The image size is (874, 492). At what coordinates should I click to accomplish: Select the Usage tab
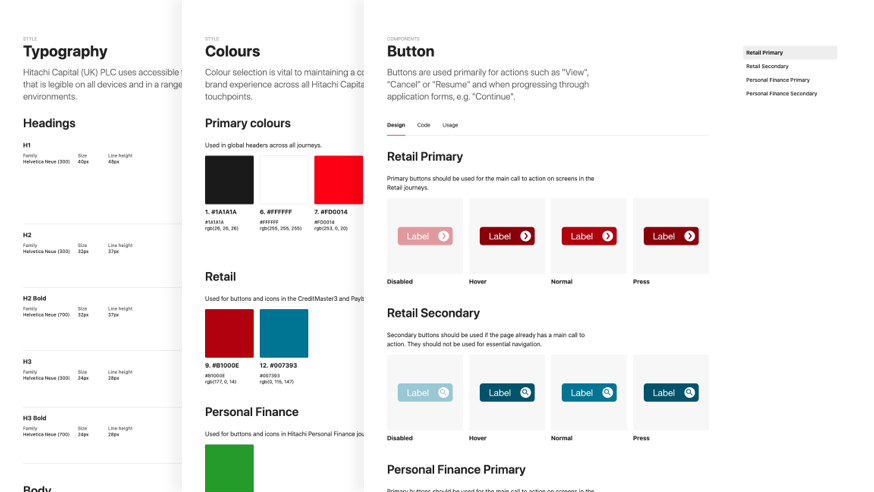450,125
